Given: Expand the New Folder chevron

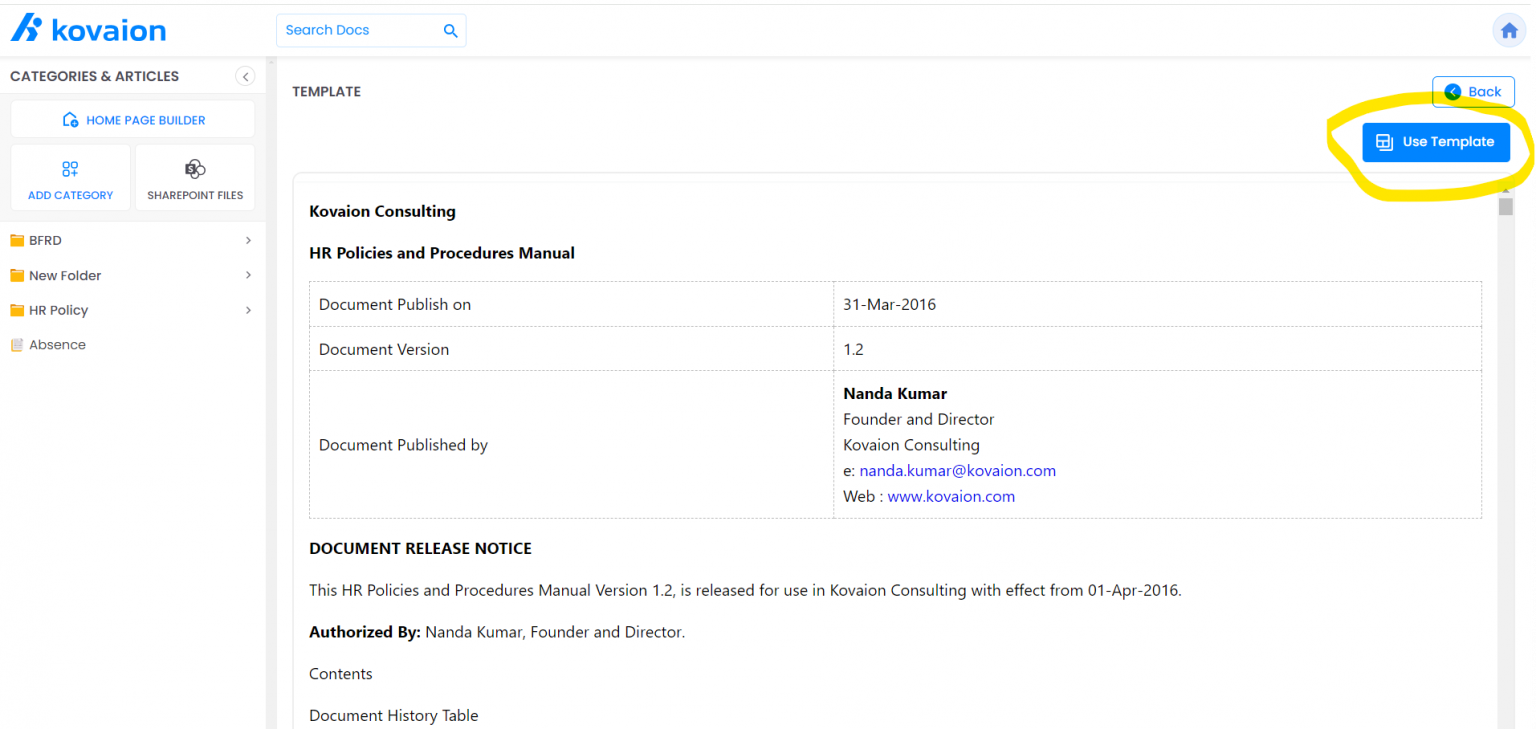Looking at the screenshot, I should 248,275.
